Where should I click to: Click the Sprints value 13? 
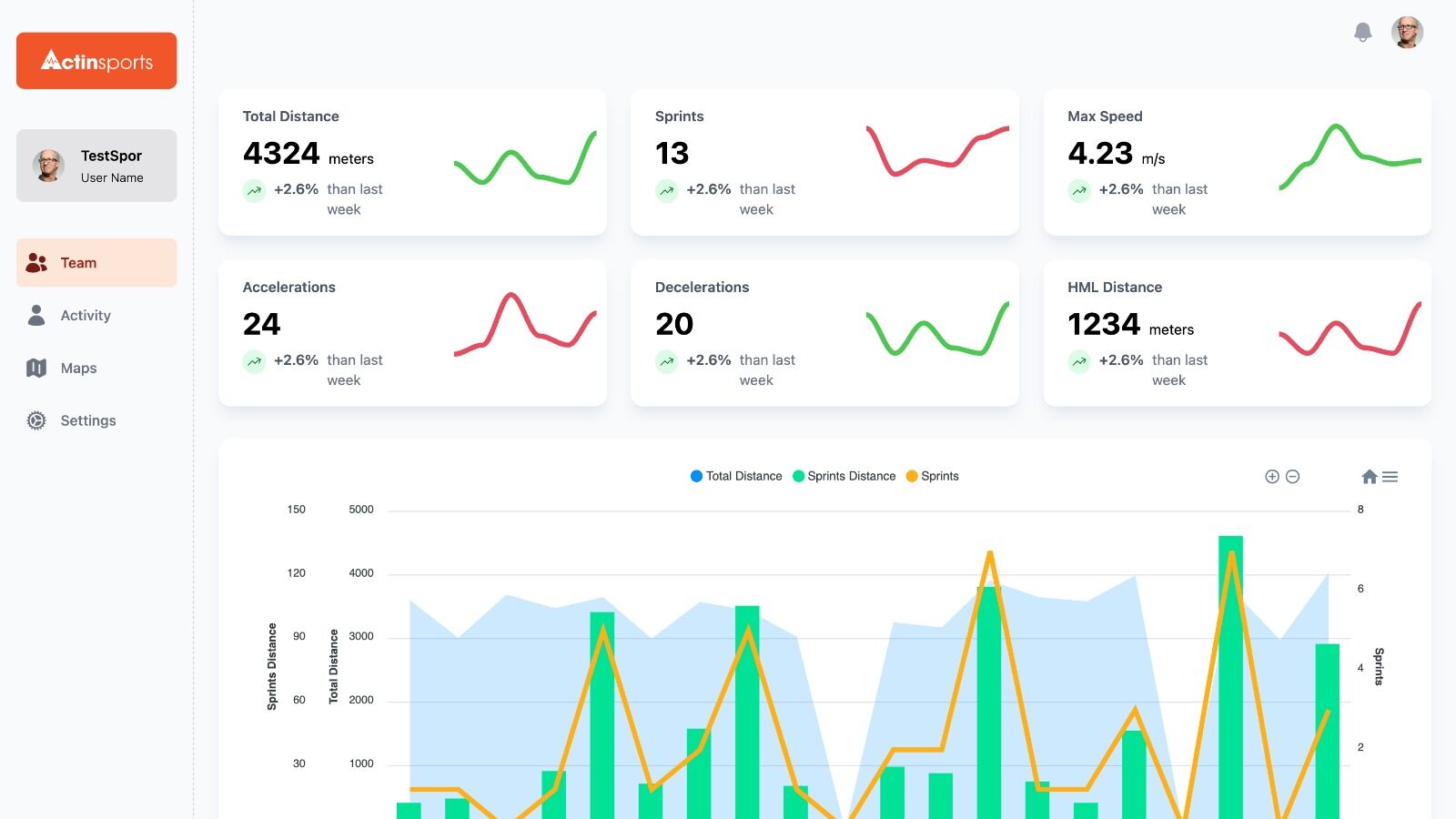point(672,154)
